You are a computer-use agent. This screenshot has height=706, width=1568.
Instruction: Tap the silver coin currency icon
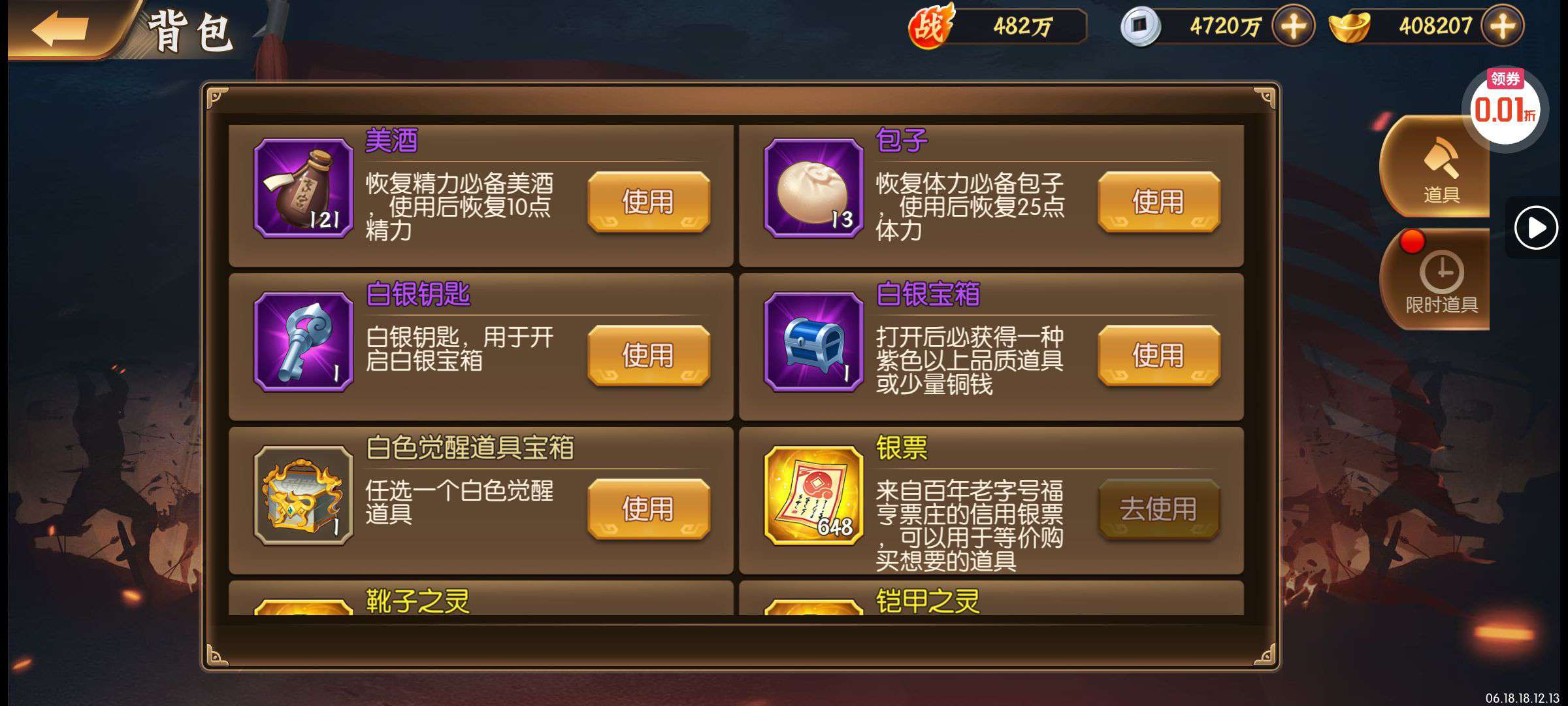coord(1140,26)
